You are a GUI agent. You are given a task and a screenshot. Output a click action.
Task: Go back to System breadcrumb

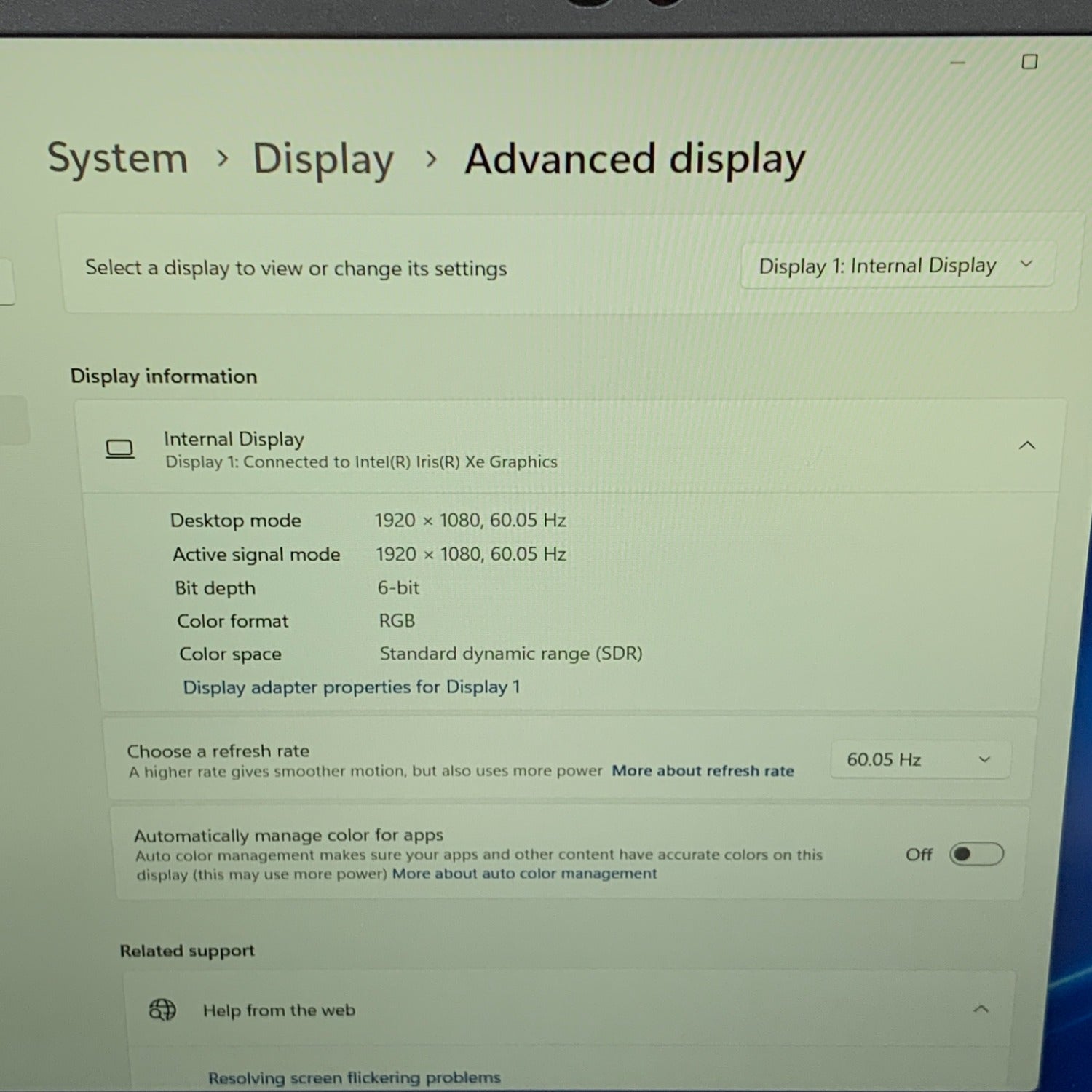[x=117, y=158]
